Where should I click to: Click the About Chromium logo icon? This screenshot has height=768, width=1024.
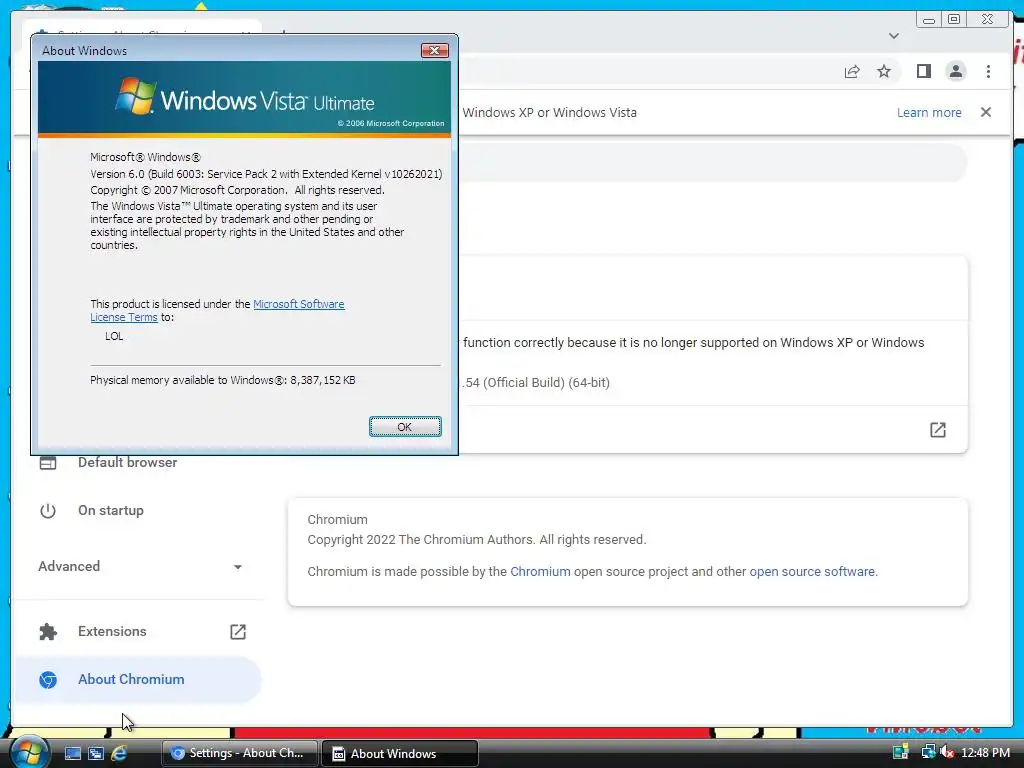click(48, 680)
